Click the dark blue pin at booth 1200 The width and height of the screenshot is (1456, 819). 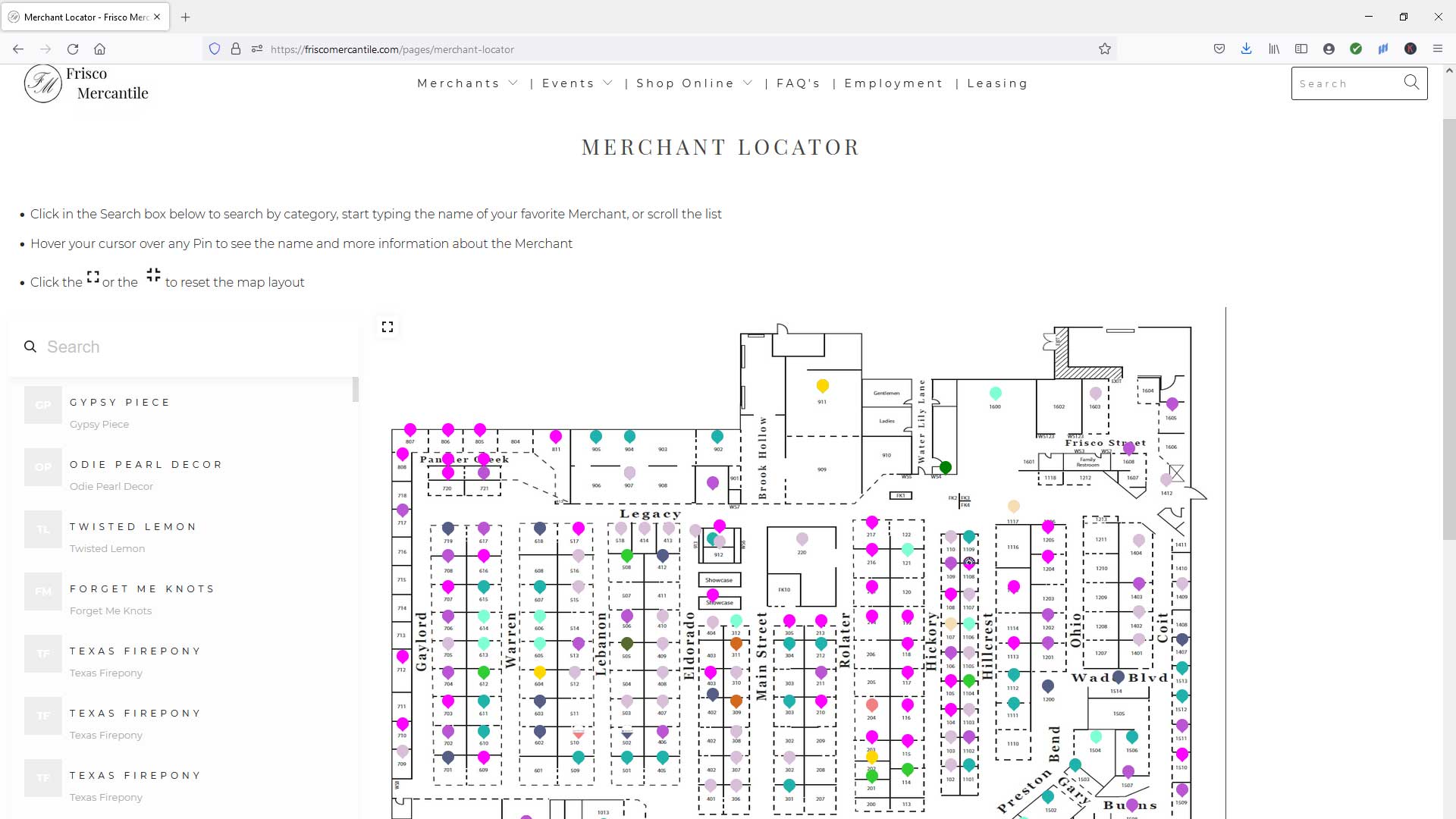[1048, 686]
